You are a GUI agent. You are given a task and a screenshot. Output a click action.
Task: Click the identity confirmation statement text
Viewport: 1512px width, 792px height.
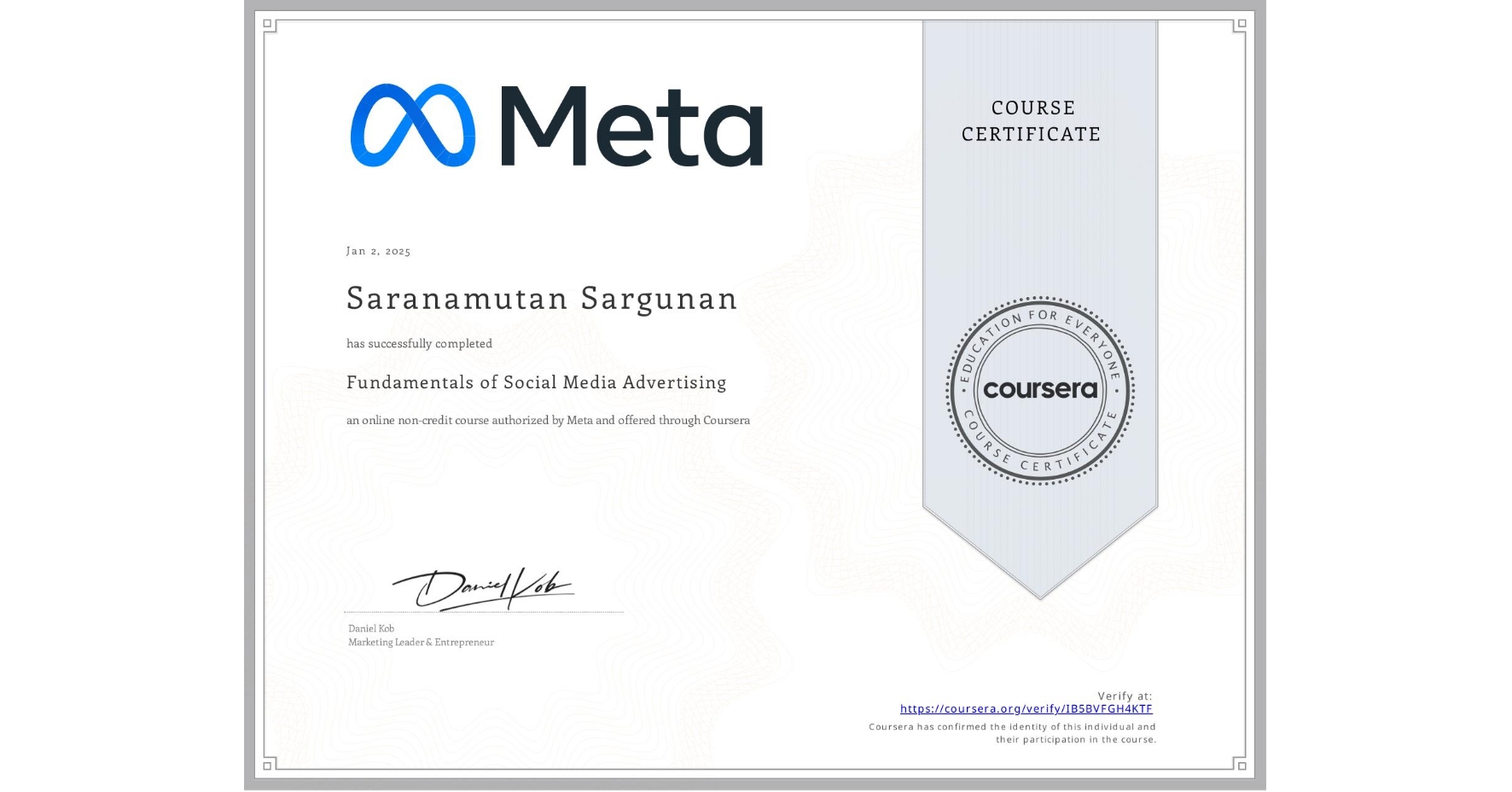[x=1009, y=732]
